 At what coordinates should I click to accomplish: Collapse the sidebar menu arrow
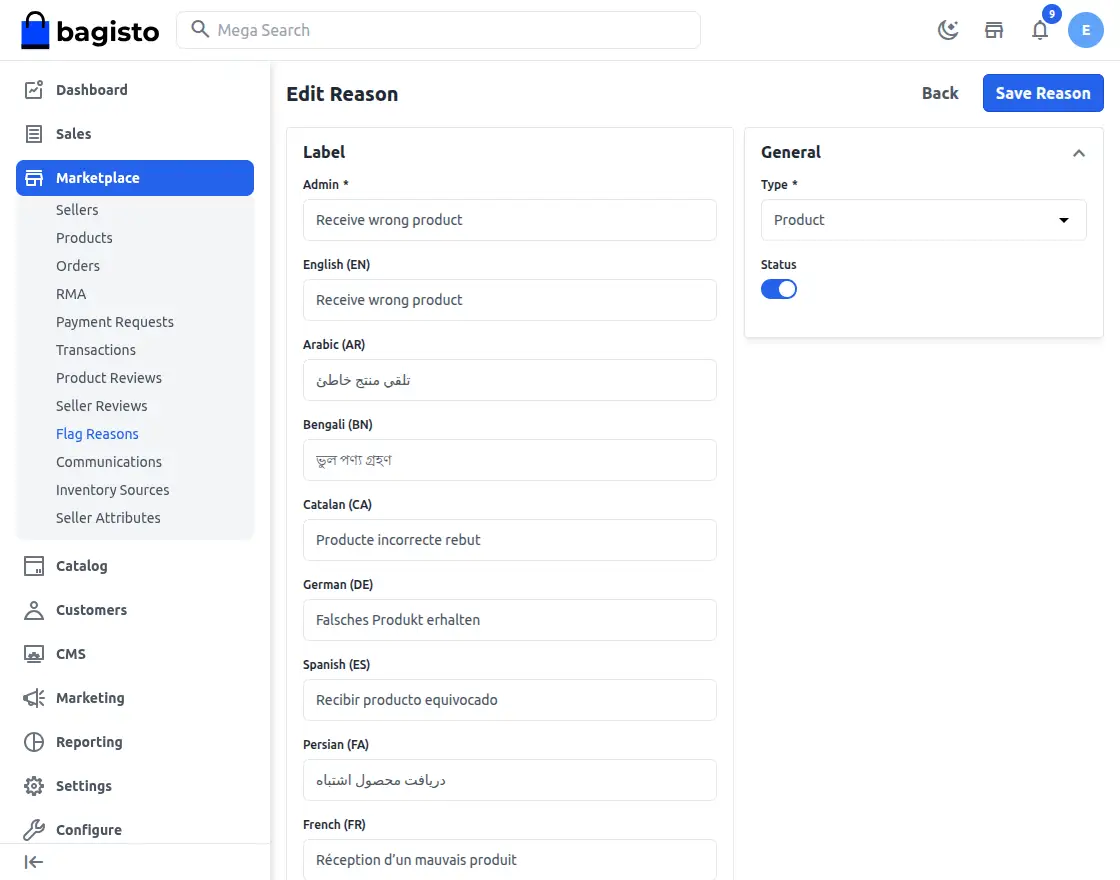point(34,862)
